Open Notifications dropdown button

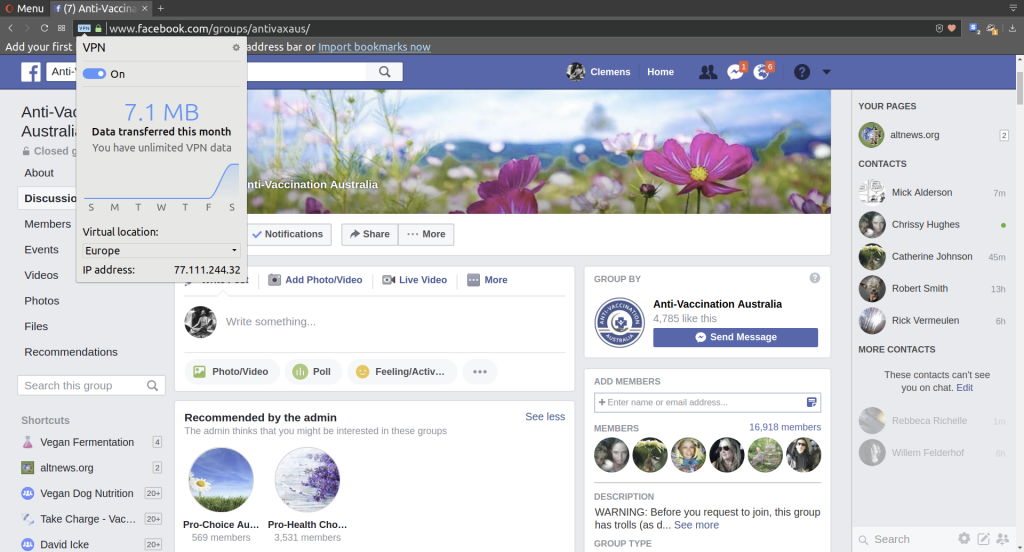pos(288,234)
